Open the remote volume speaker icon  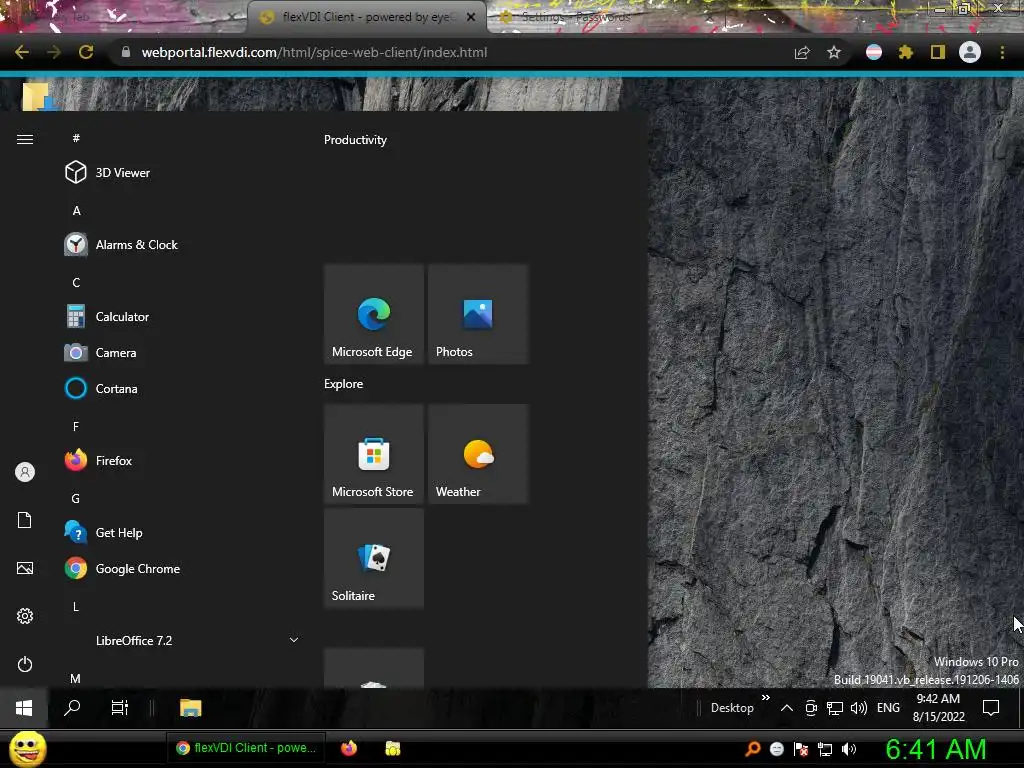pyautogui.click(x=859, y=708)
